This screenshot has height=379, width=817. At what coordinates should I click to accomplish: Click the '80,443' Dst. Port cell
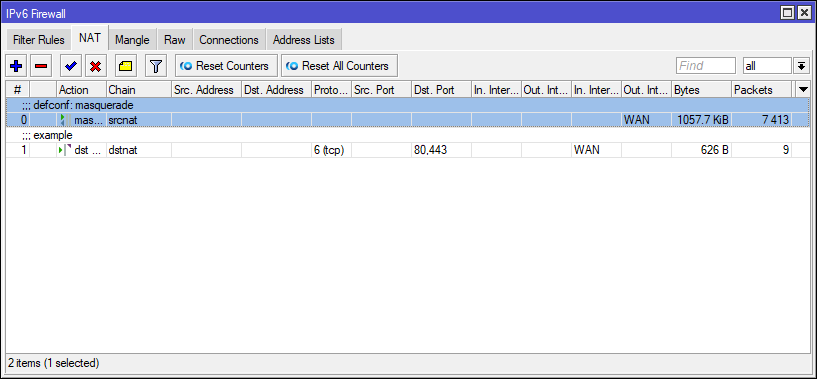(441, 151)
